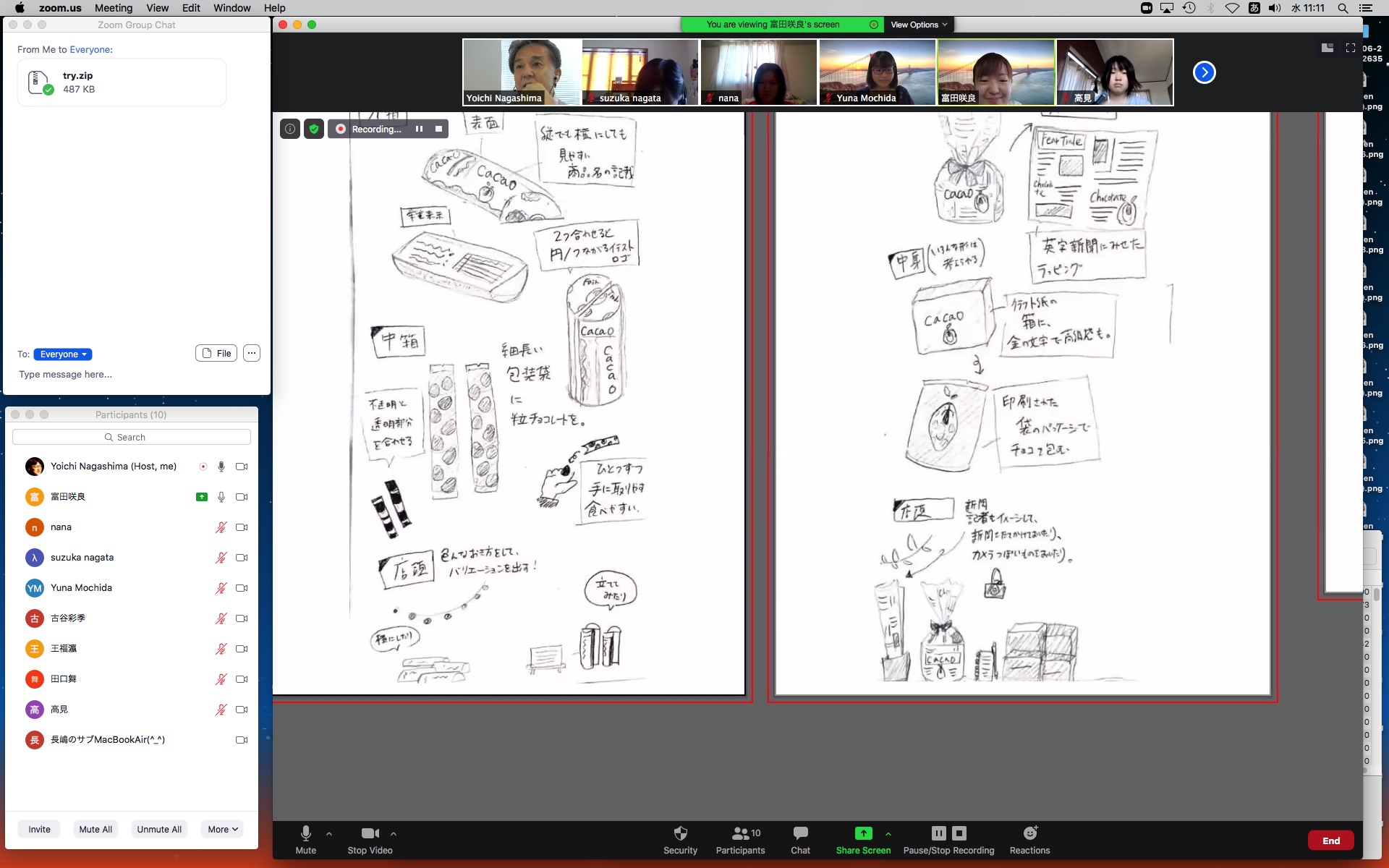
Task: Pause the recording indicator
Action: coord(419,129)
